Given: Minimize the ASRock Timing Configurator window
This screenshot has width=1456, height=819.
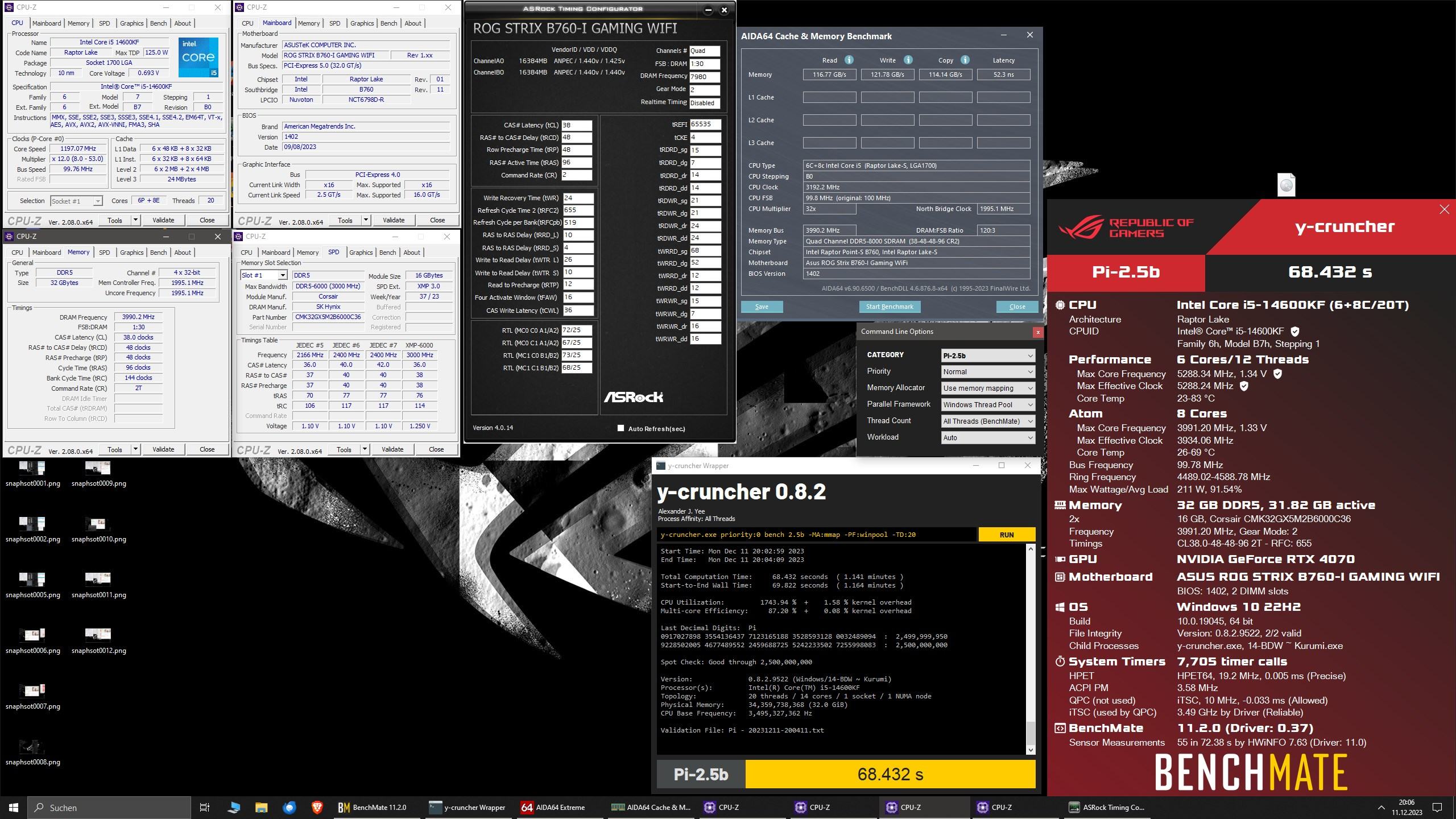Looking at the screenshot, I should tap(708, 10).
